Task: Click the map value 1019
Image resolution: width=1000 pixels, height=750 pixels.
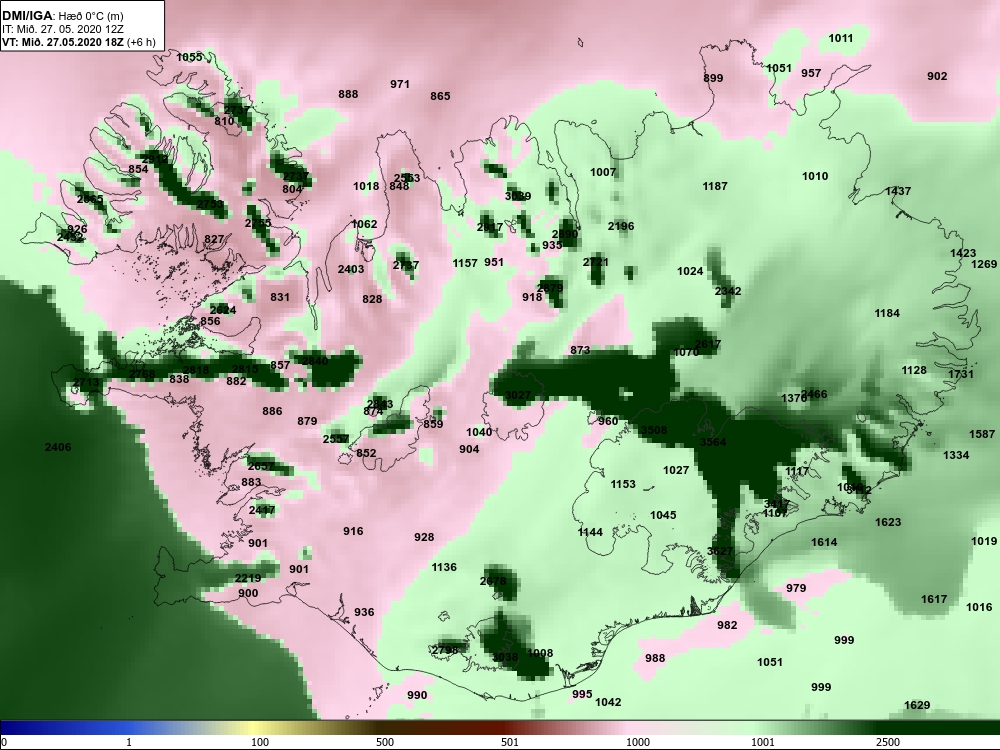Action: coord(984,541)
